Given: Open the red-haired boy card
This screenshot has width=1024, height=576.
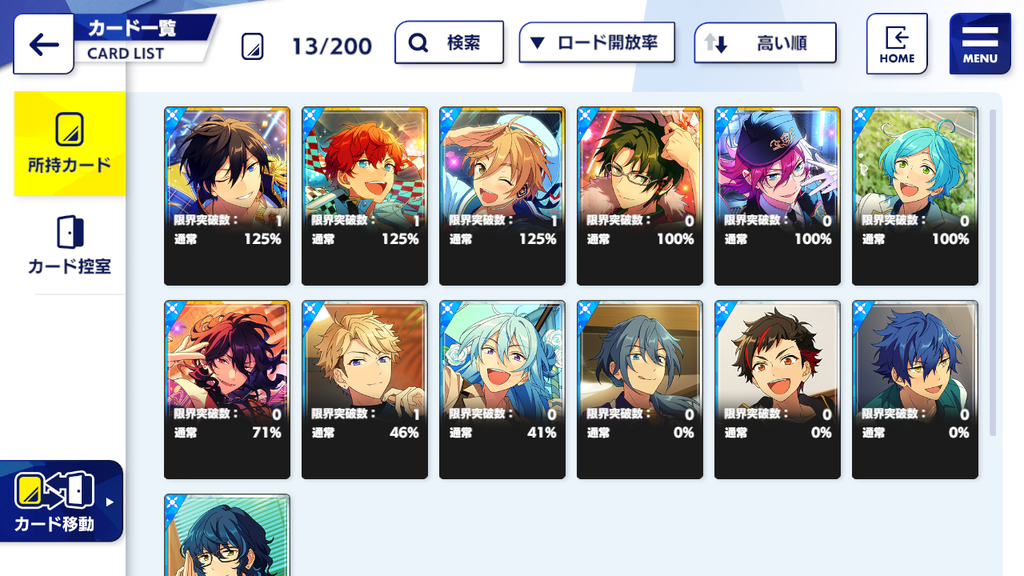Looking at the screenshot, I should click(364, 196).
